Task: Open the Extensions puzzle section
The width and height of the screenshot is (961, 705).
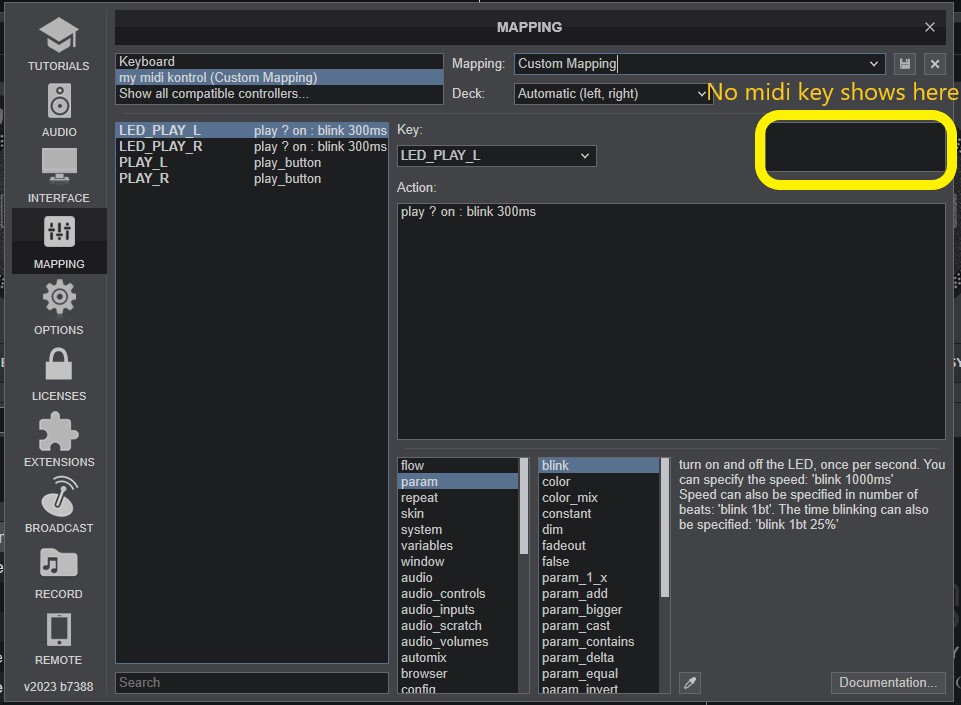Action: [x=59, y=440]
